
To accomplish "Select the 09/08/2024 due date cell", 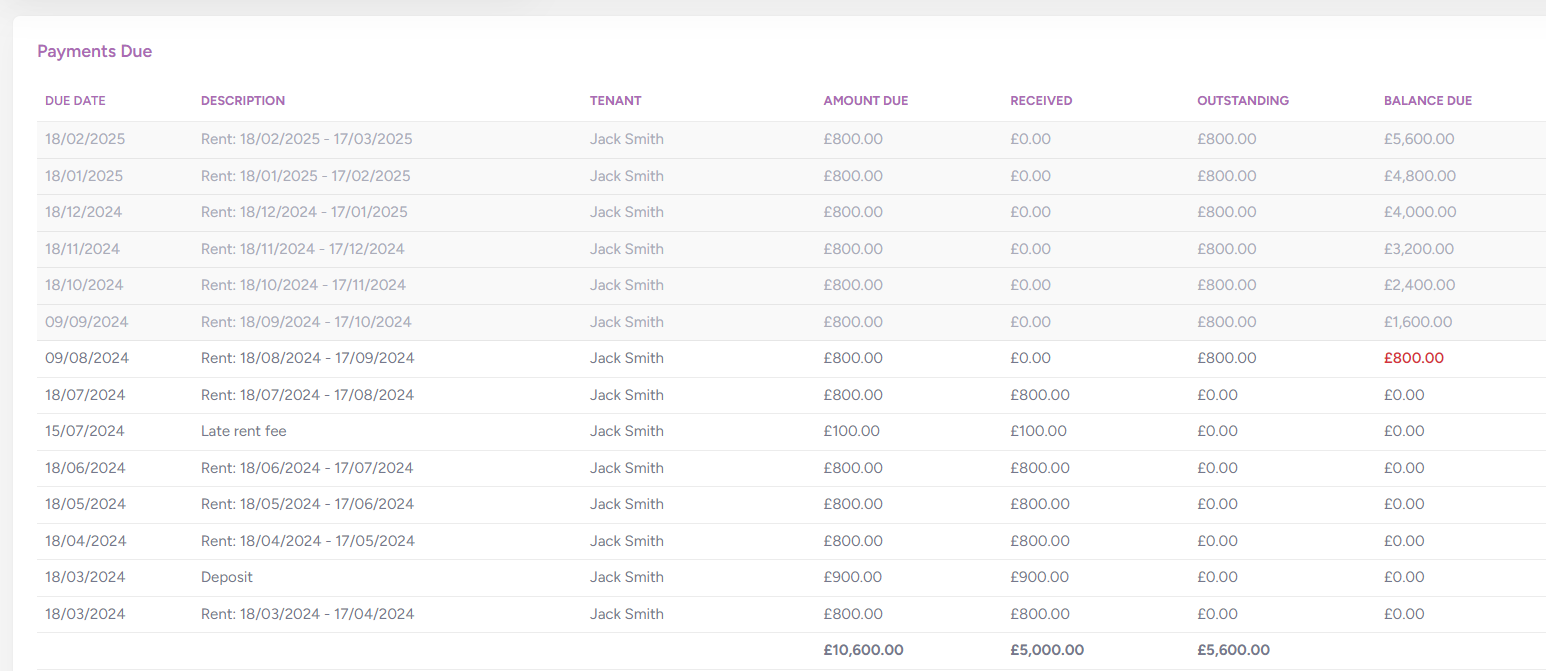I will pos(87,358).
